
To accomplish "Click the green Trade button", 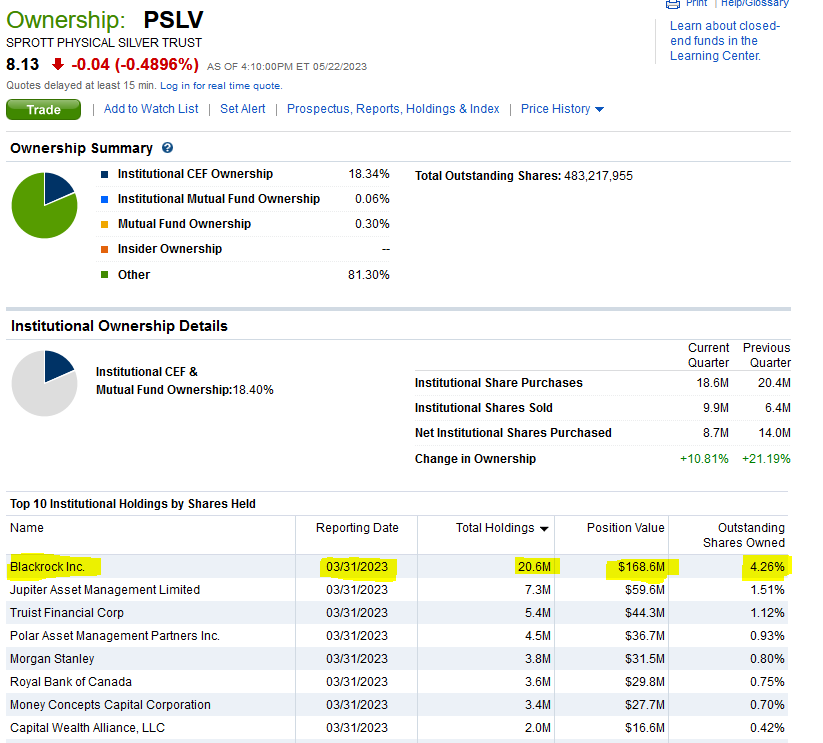I will (x=44, y=110).
